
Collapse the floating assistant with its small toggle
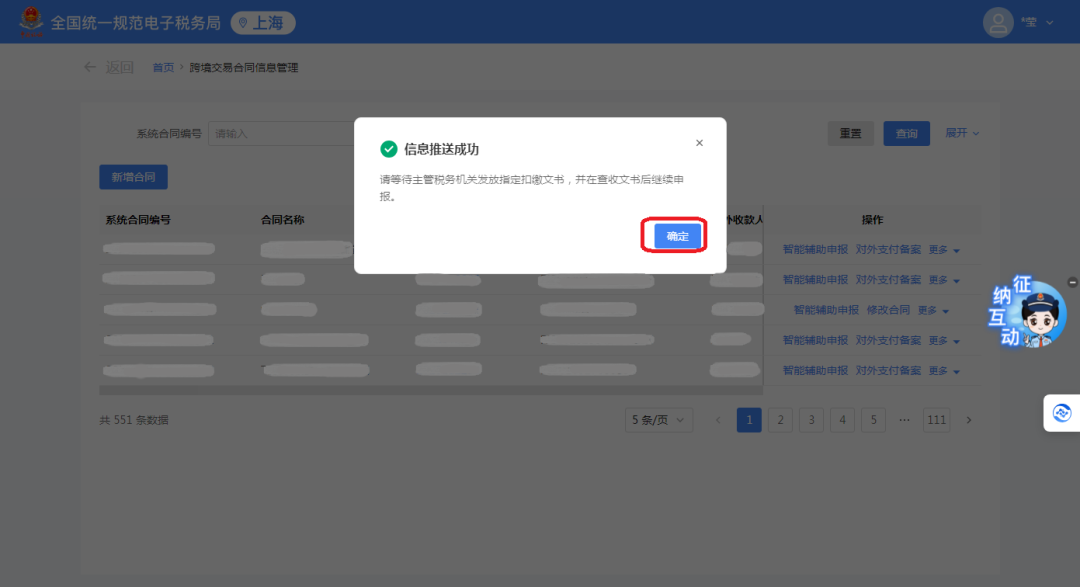coord(1072,282)
